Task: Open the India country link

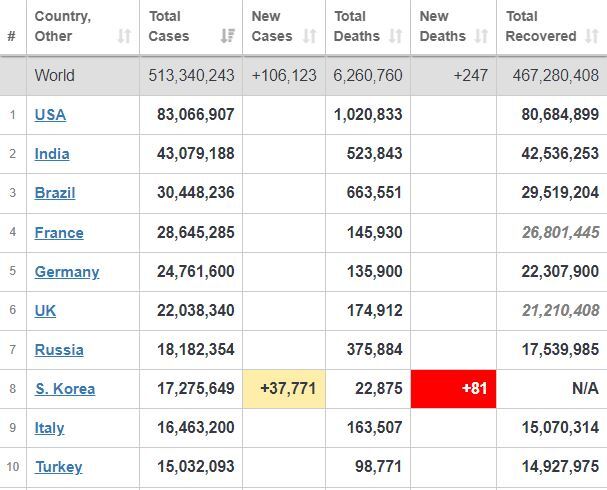Action: click(x=52, y=154)
